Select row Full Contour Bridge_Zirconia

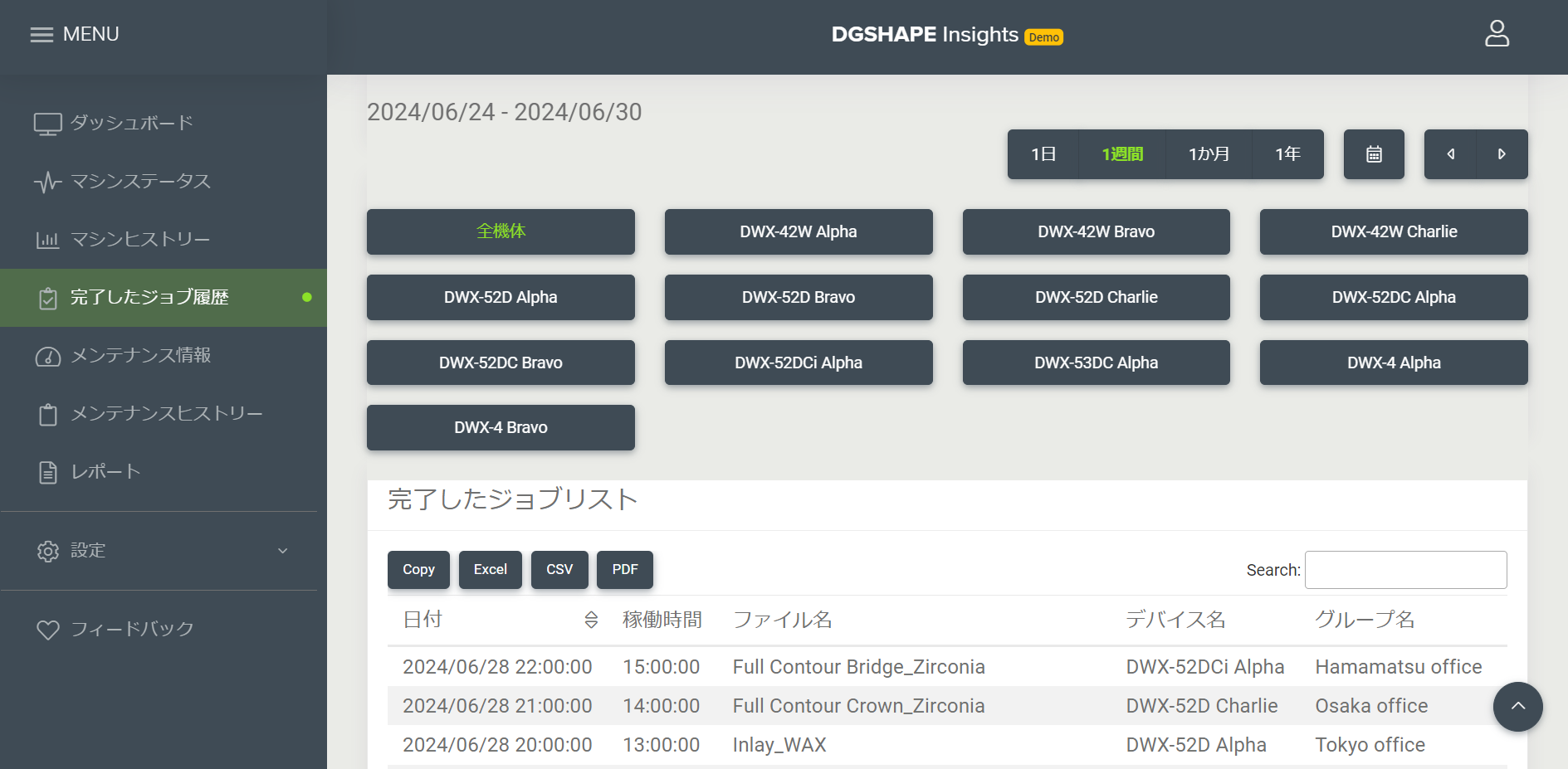947,667
